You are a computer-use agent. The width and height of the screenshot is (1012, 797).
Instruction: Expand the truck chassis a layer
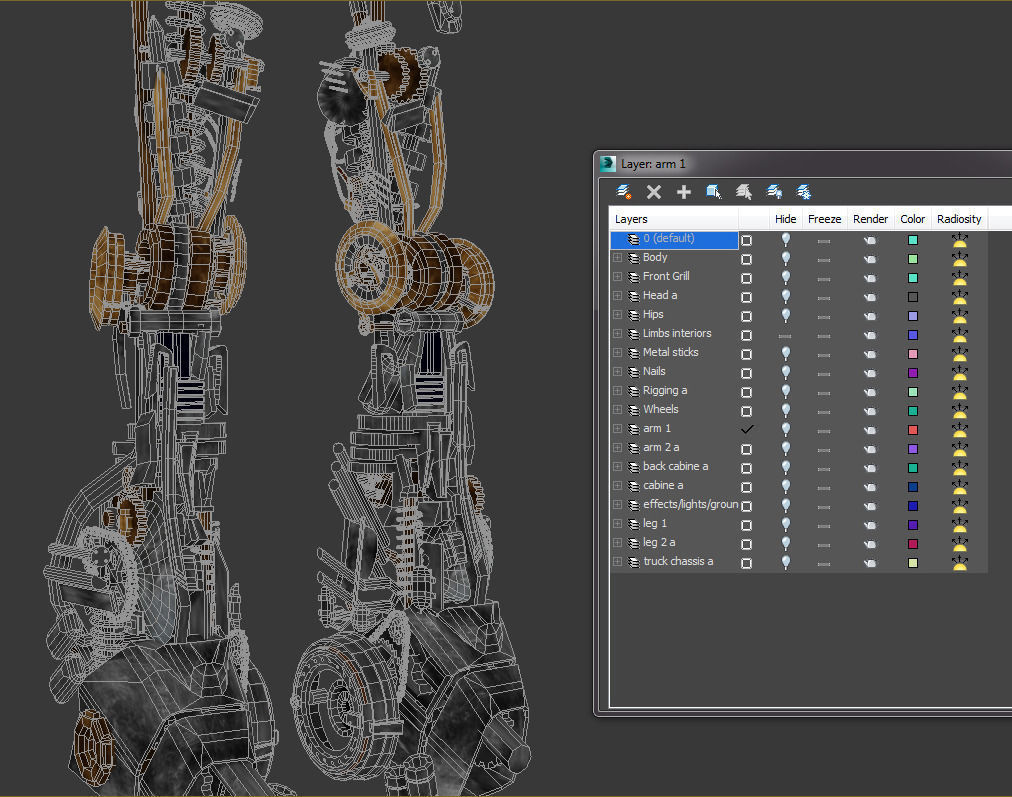(617, 562)
